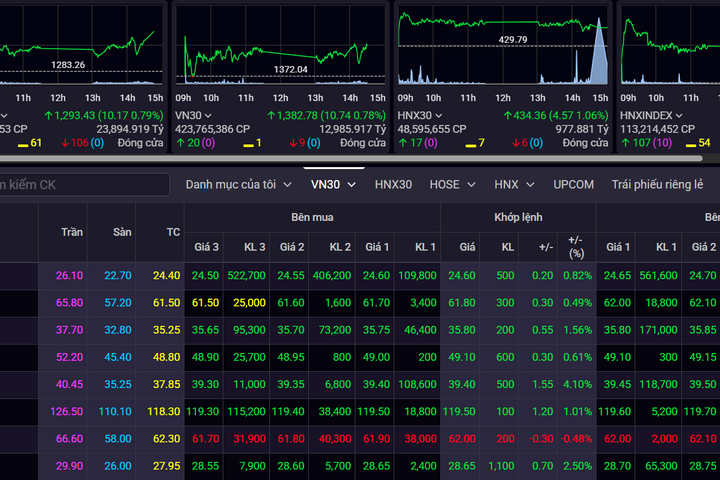Click buy volume 522,700
Image resolution: width=720 pixels, height=480 pixels.
247,276
